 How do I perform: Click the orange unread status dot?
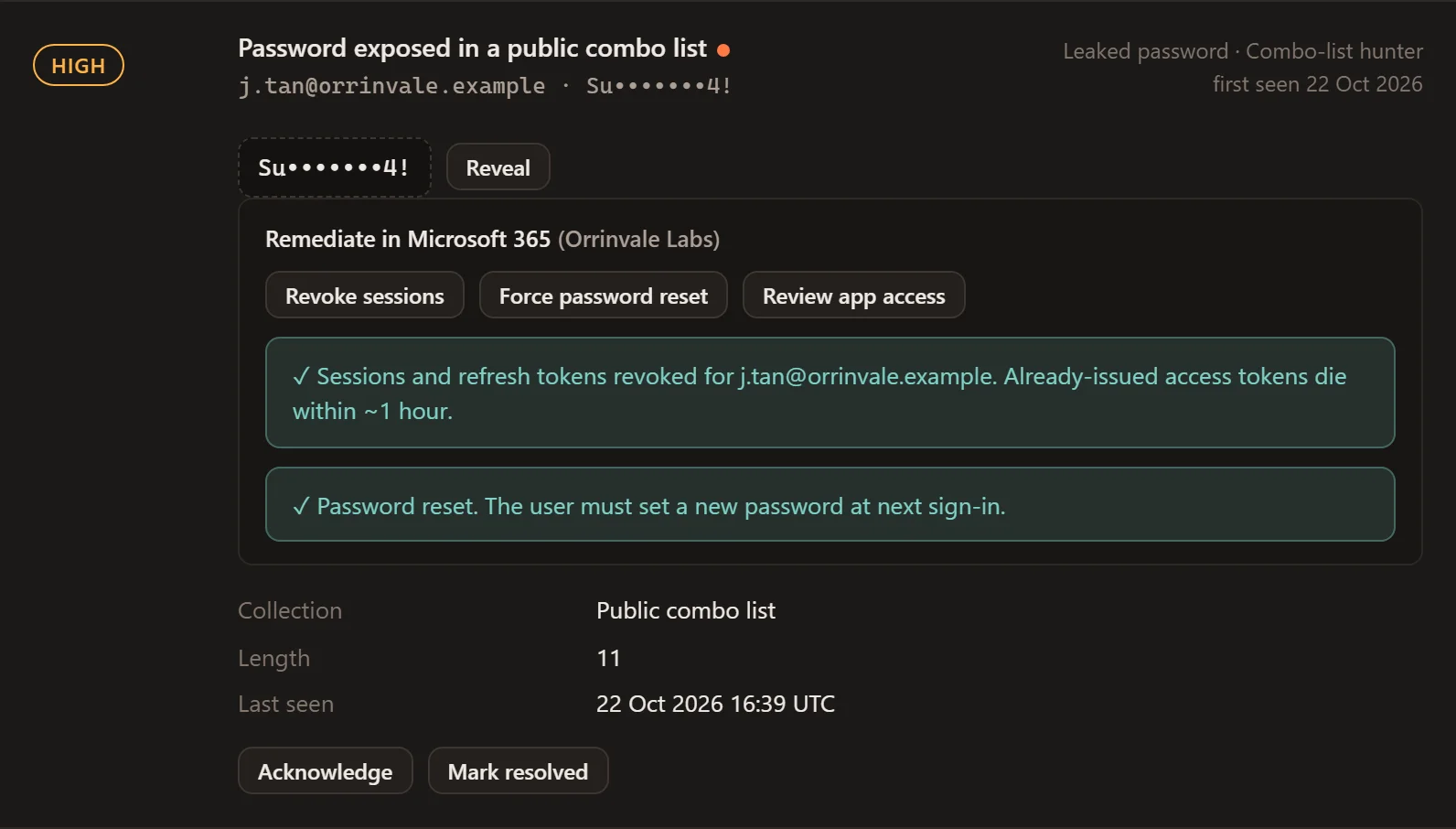click(723, 49)
